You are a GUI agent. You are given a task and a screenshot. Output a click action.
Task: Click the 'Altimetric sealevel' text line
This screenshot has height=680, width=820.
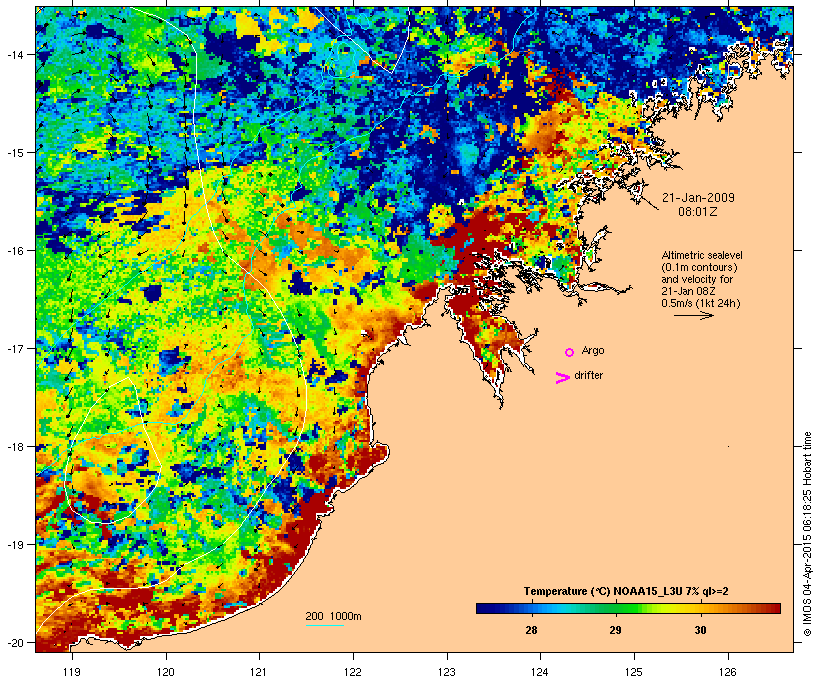(702, 255)
